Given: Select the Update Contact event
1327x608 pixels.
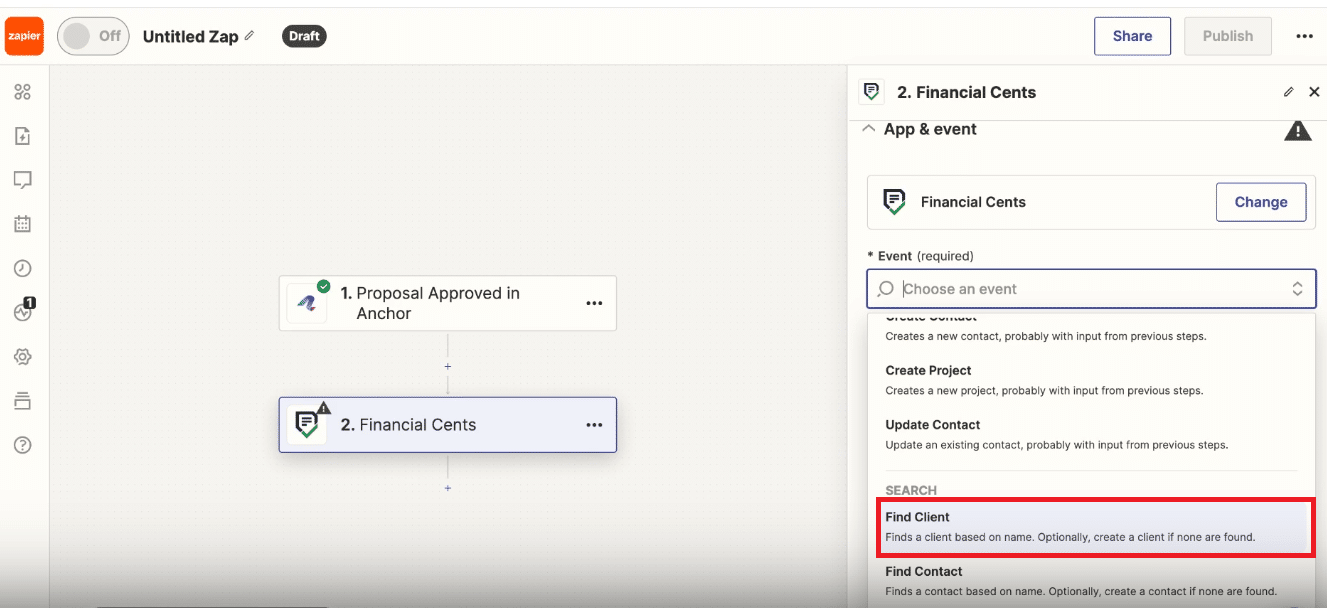Looking at the screenshot, I should (x=1091, y=434).
